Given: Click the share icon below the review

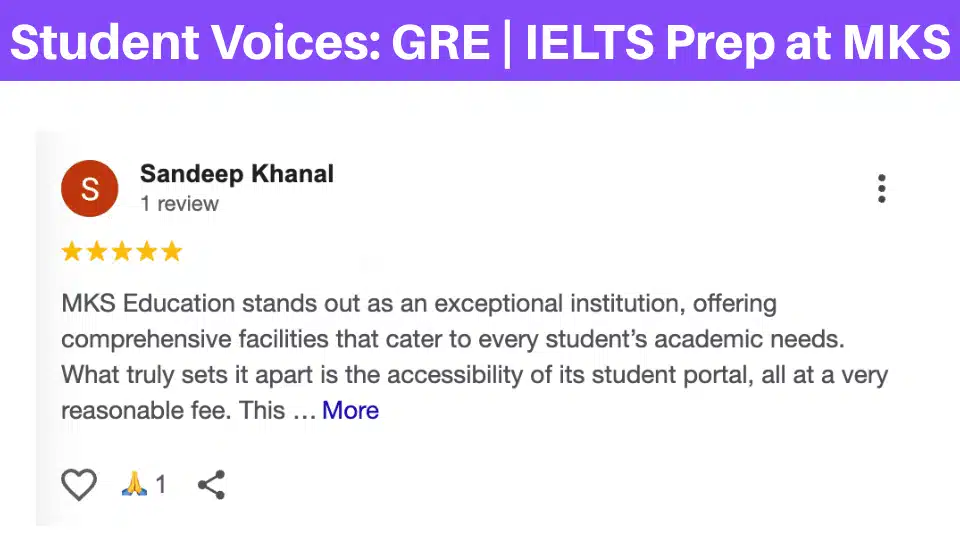Looking at the screenshot, I should [x=211, y=485].
